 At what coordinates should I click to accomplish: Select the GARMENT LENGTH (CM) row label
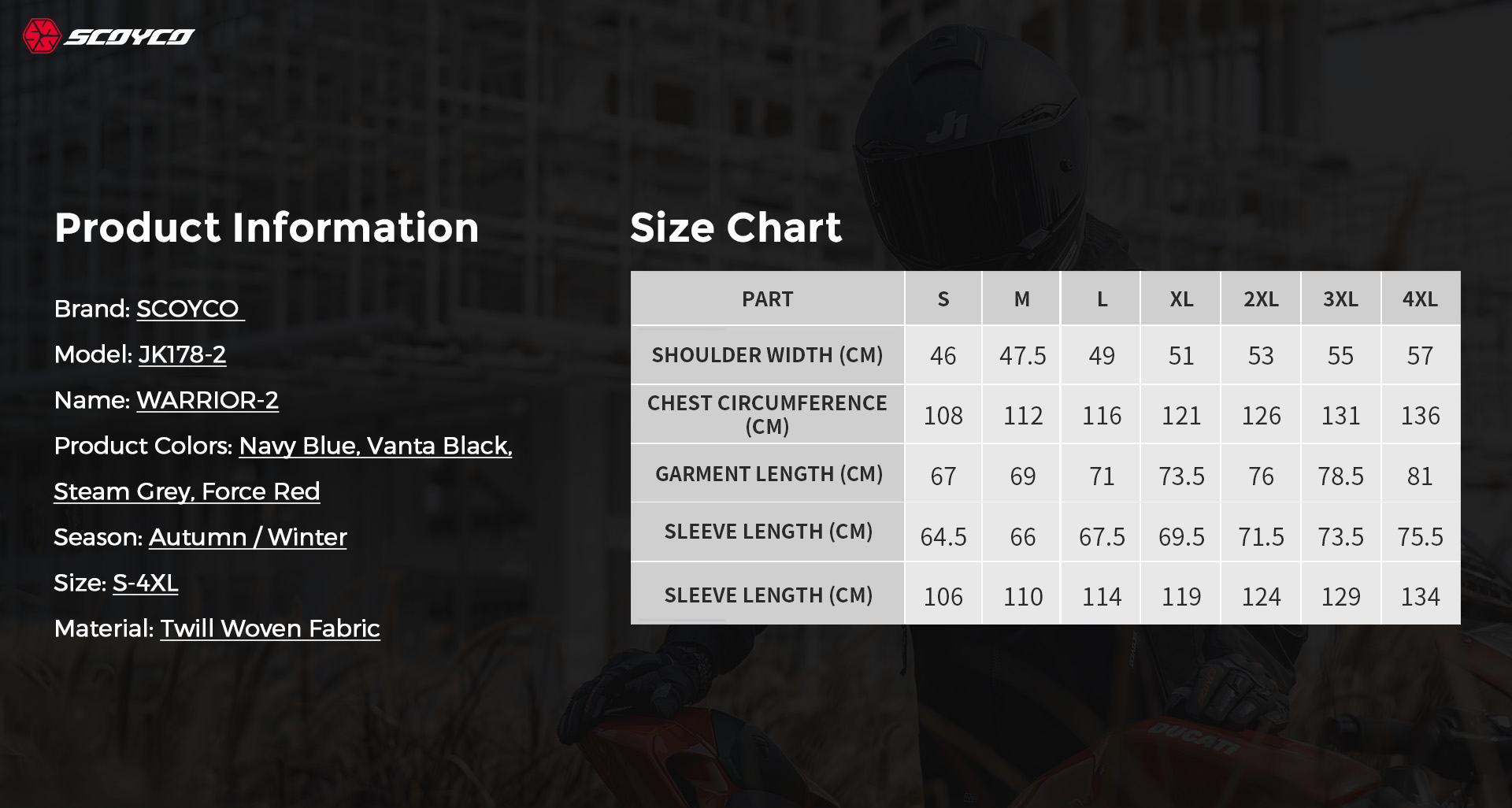point(769,474)
